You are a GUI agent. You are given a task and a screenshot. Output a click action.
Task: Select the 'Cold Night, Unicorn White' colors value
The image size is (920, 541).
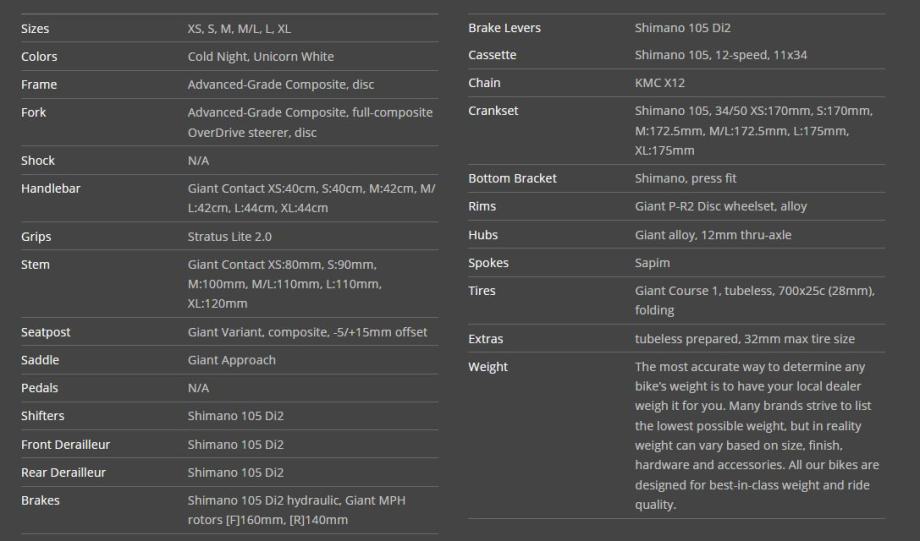pyautogui.click(x=260, y=57)
